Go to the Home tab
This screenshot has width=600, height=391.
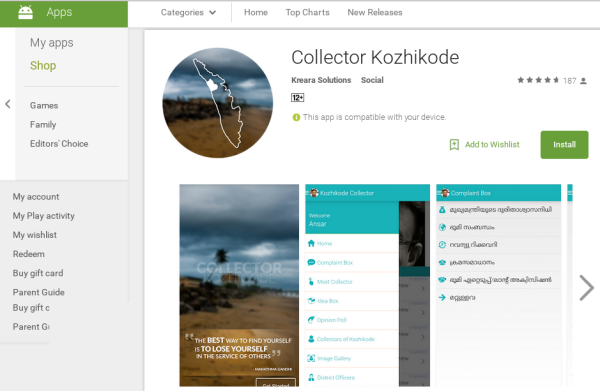[256, 13]
